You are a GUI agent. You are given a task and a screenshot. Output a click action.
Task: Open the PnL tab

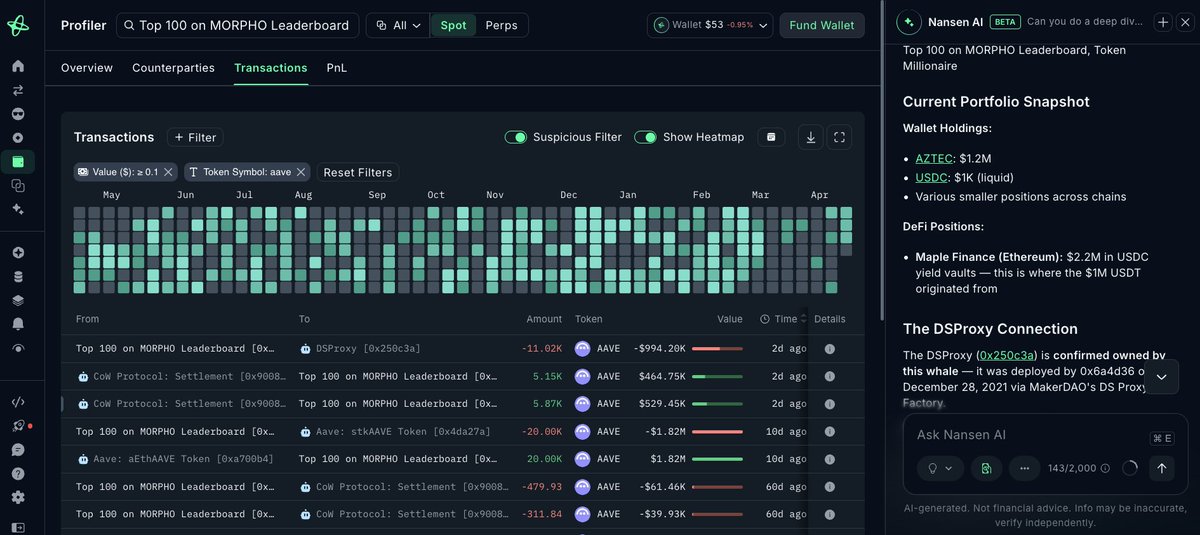(337, 68)
